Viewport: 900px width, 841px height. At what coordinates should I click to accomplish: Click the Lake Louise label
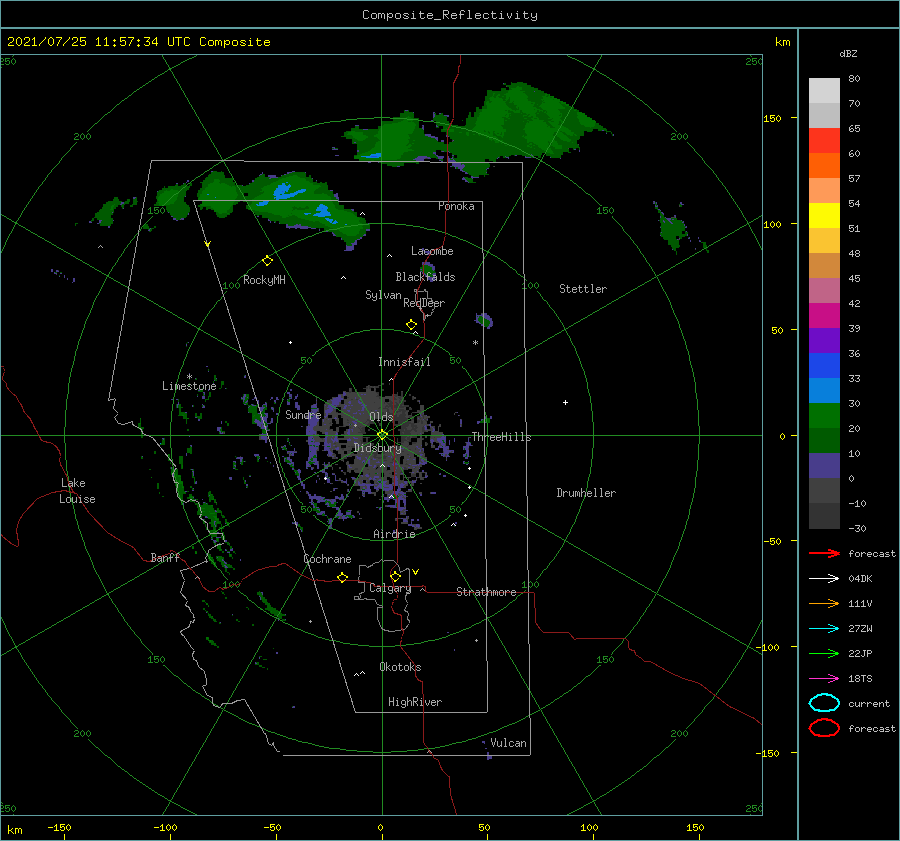pyautogui.click(x=77, y=491)
